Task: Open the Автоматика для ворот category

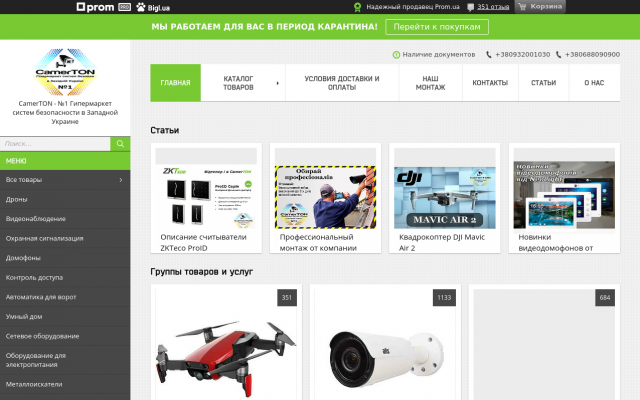Action: tap(65, 297)
